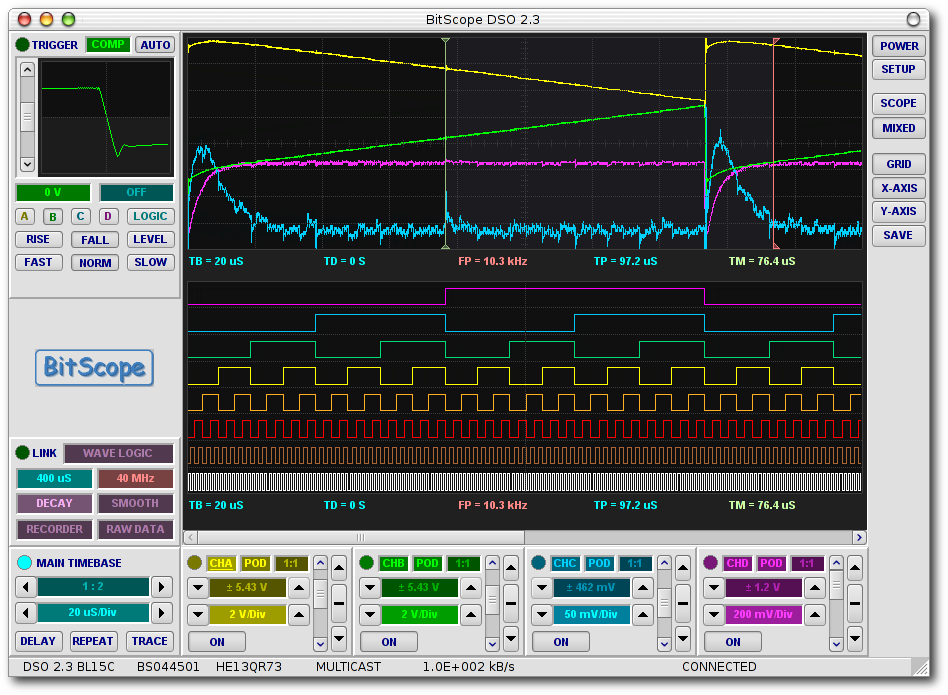Click the CHB channel indicator light
Image resolution: width=948 pixels, height=695 pixels.
(x=366, y=563)
